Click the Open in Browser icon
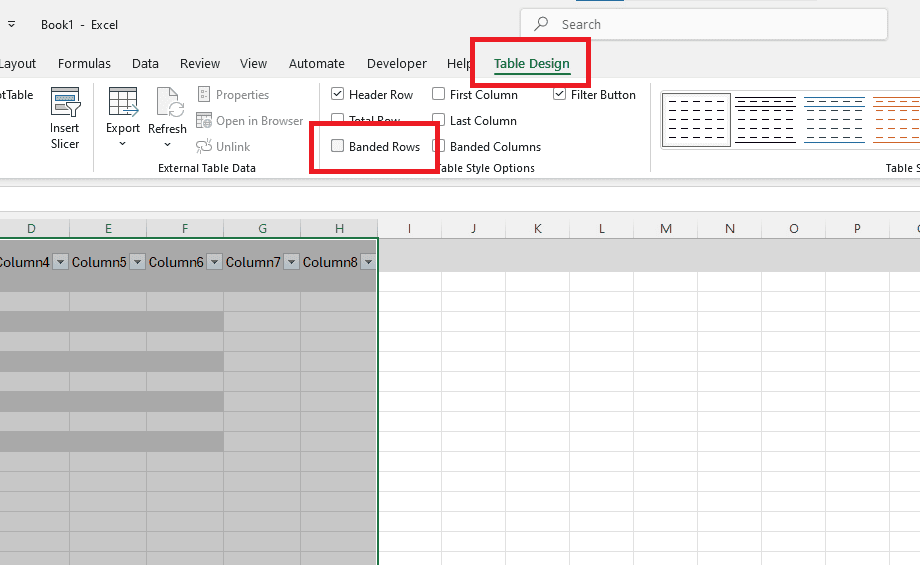 click(204, 121)
